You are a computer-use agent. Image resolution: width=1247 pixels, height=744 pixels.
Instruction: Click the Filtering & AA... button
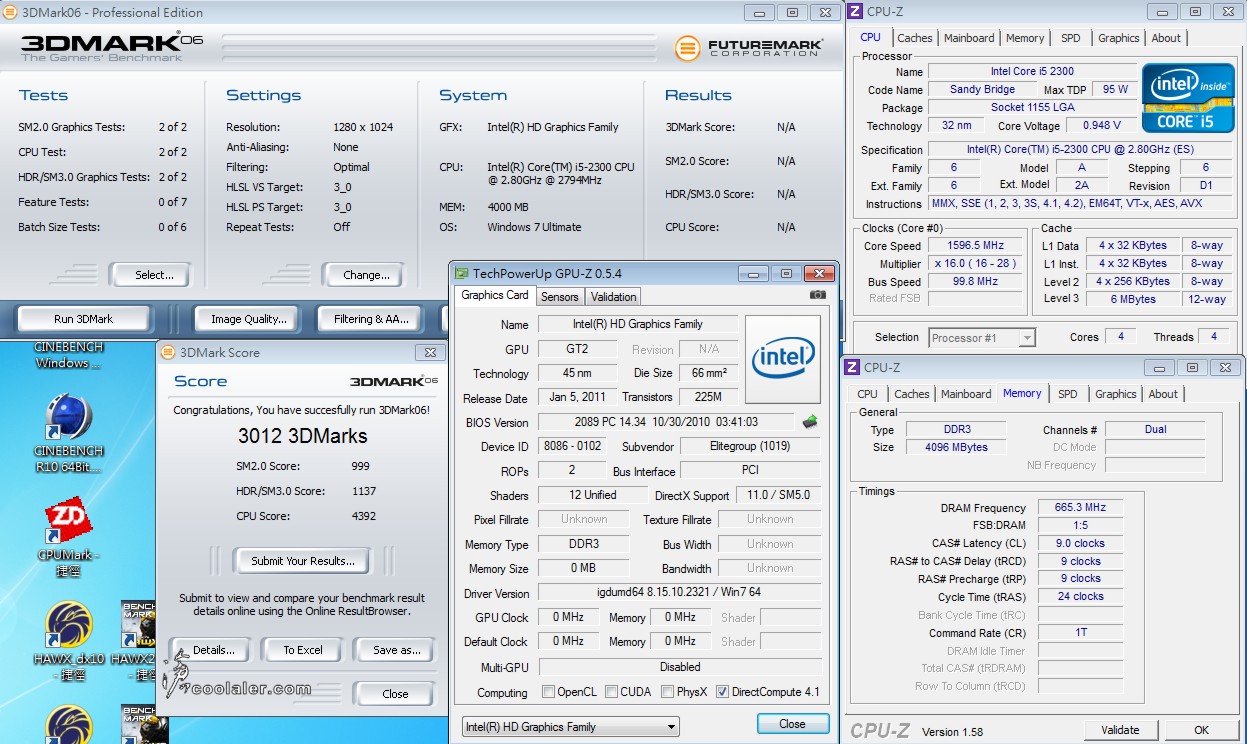coord(372,319)
